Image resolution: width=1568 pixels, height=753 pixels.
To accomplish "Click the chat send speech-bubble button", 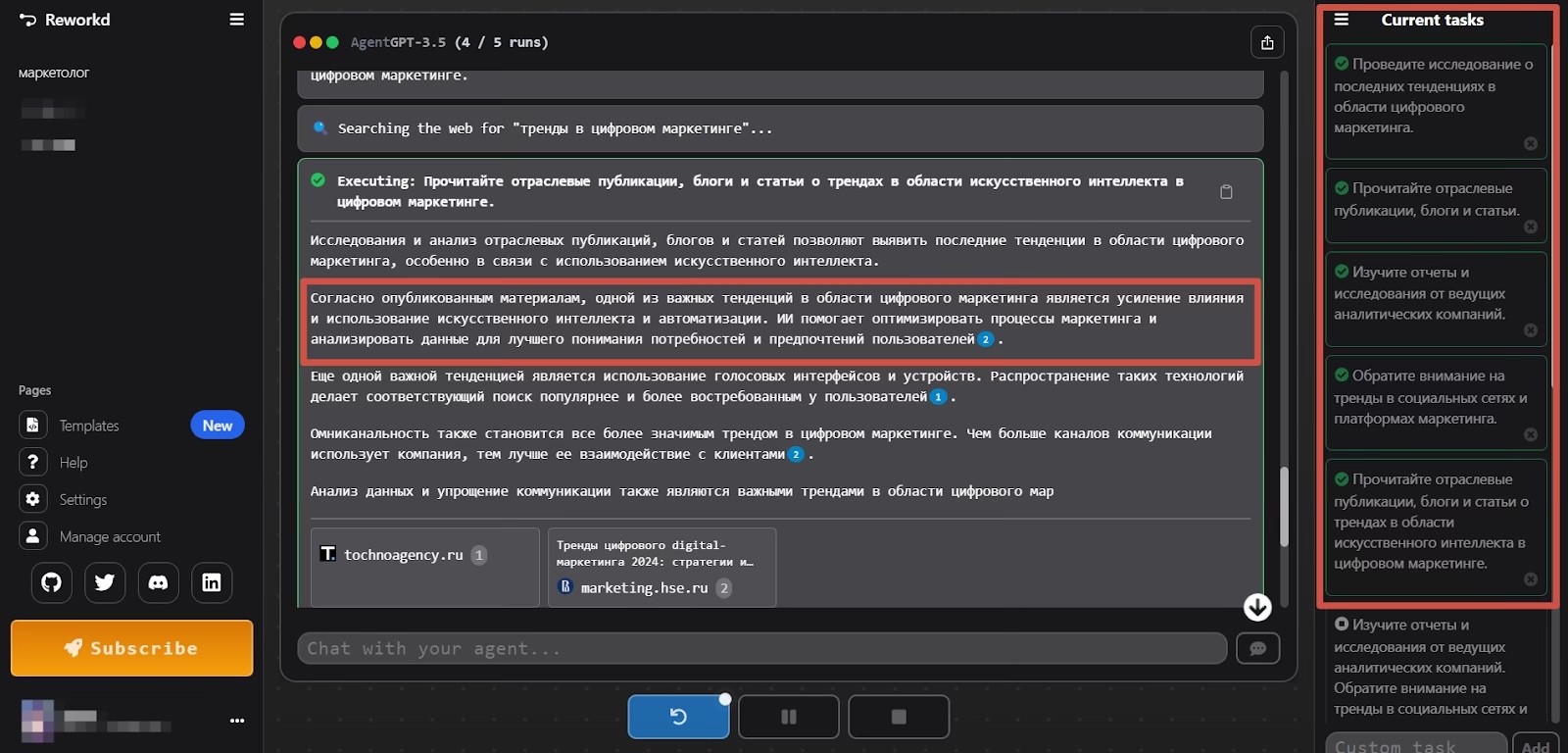I will (1258, 648).
